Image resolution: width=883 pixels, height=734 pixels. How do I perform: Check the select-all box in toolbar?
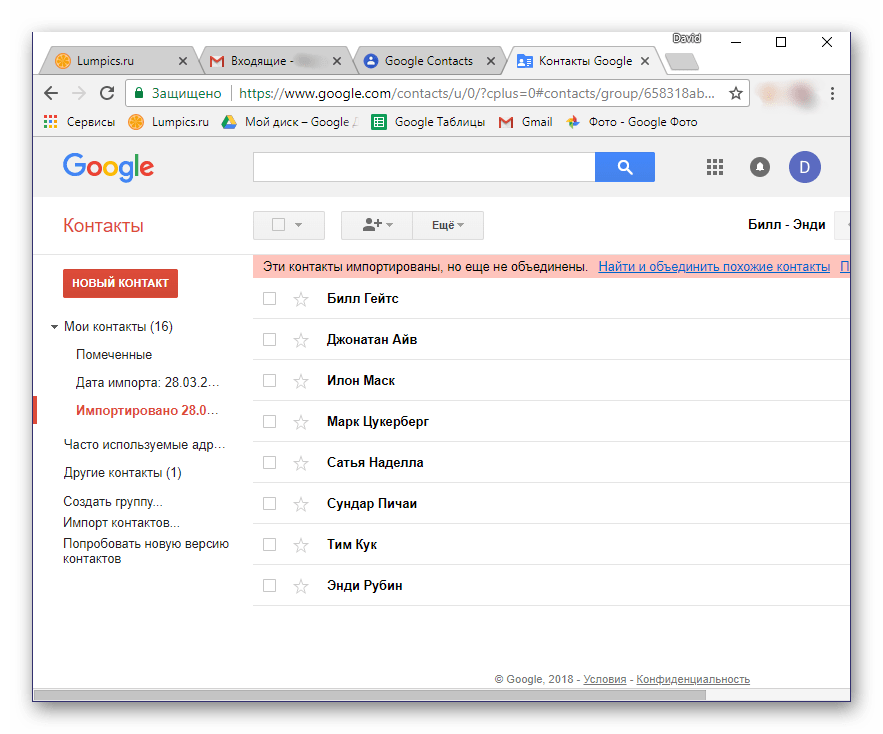tap(278, 225)
